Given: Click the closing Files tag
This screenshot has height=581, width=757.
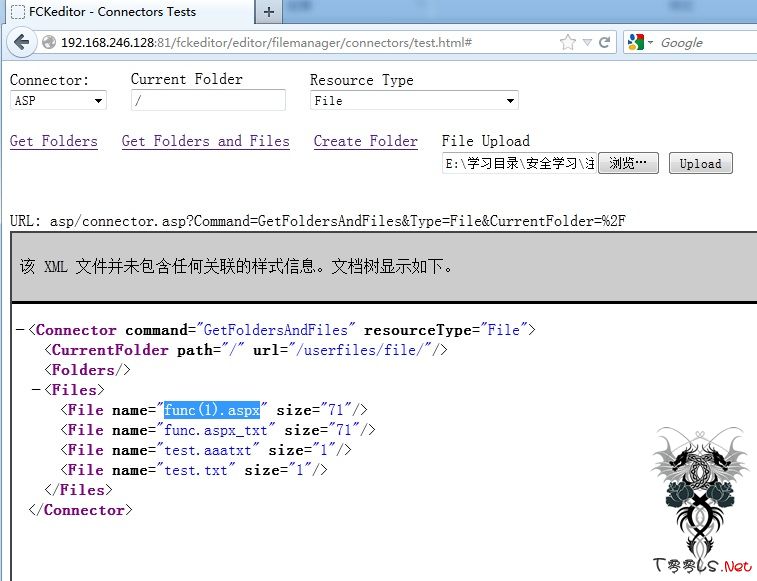Looking at the screenshot, I should 78,490.
